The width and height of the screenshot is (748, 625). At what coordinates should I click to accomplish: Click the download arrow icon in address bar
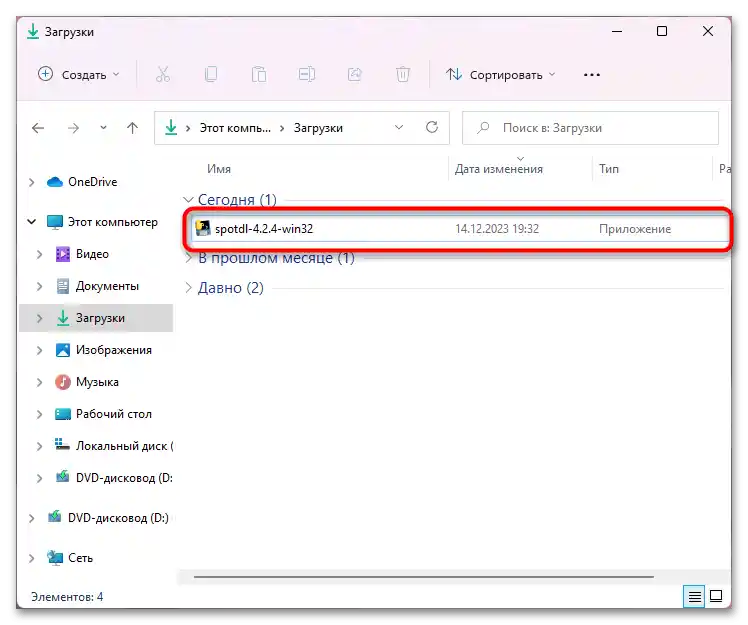tap(171, 127)
